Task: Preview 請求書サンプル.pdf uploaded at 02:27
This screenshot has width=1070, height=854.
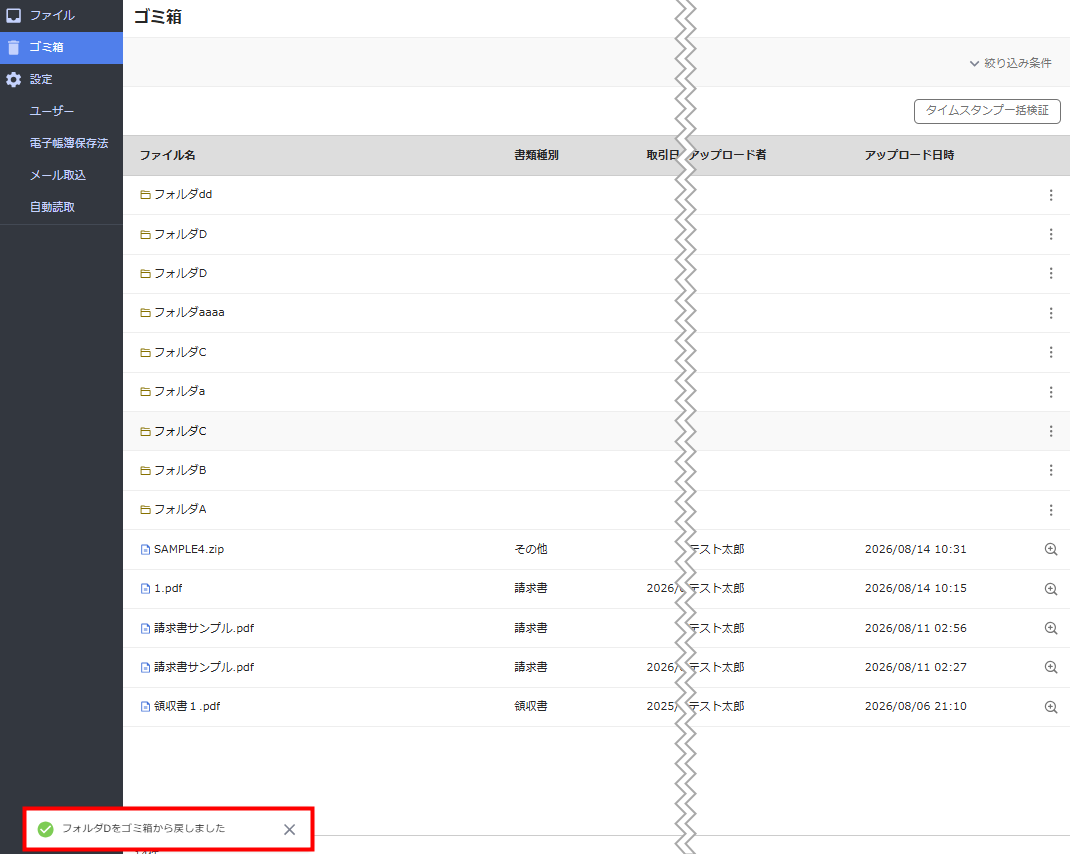Action: pyautogui.click(x=1051, y=668)
